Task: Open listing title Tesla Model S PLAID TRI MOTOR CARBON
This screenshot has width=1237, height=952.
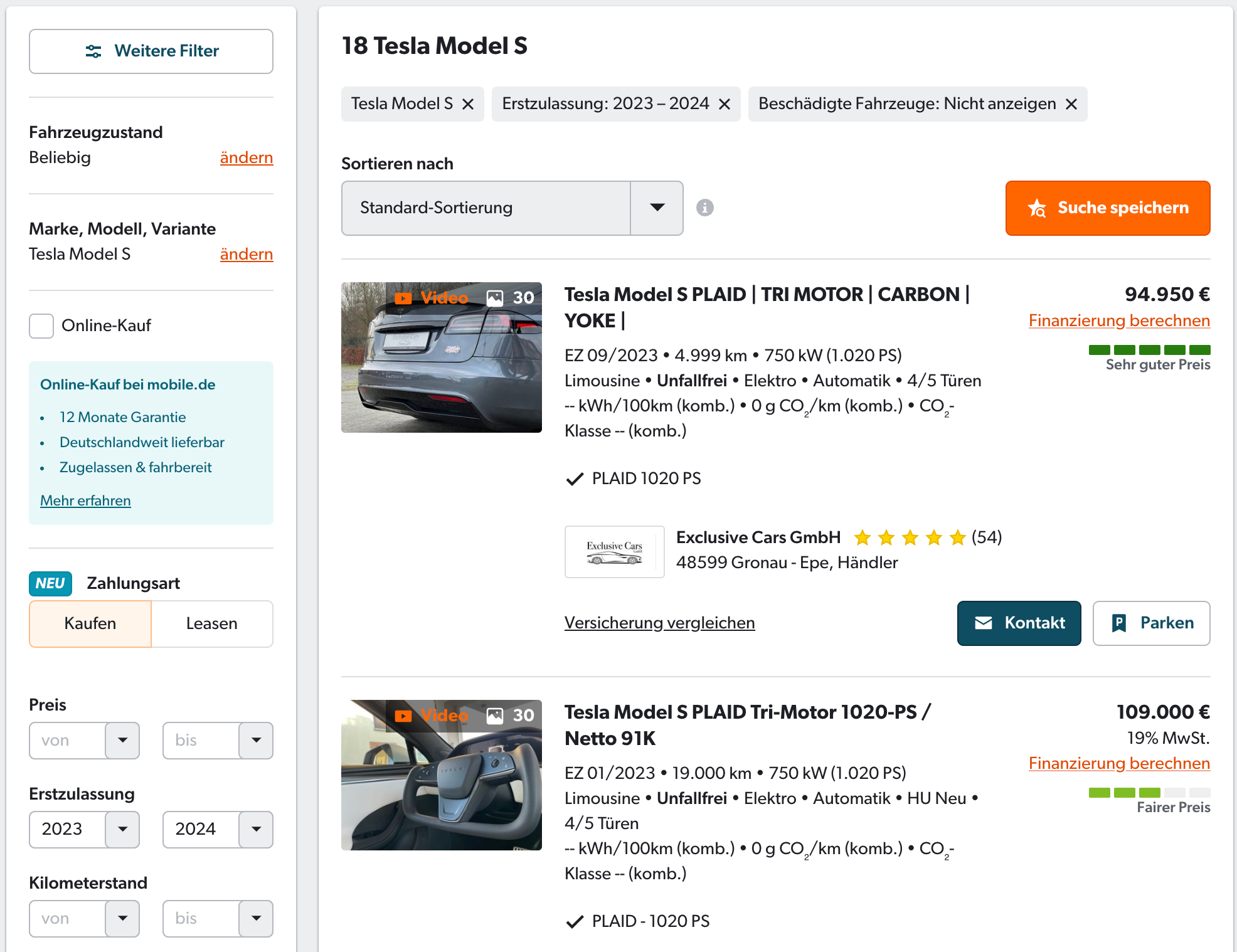Action: [767, 307]
